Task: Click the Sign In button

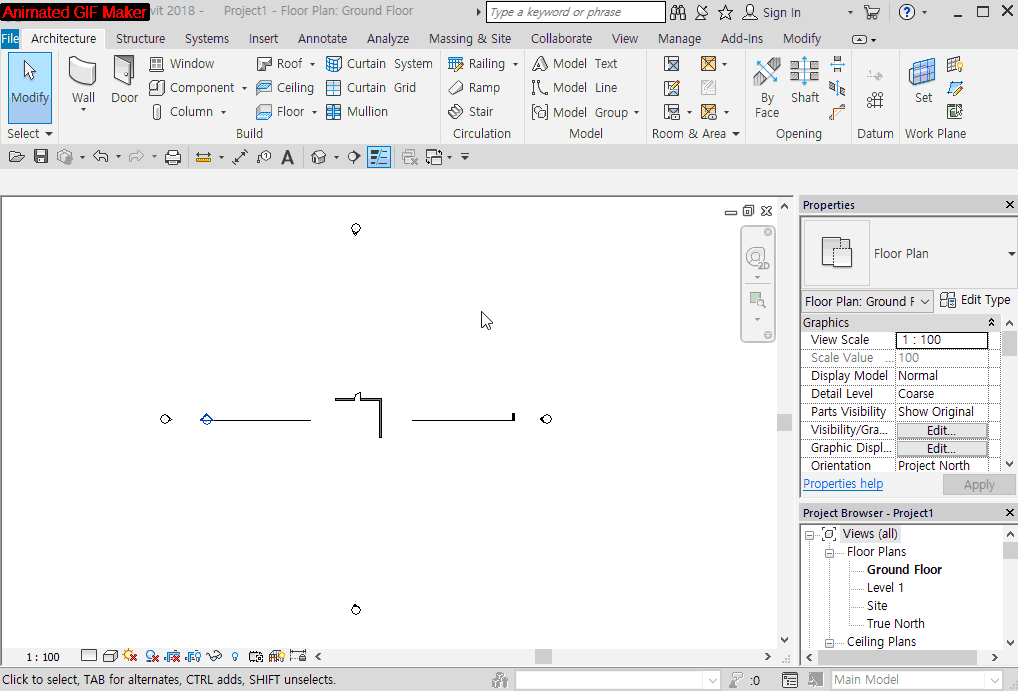Action: [x=771, y=12]
